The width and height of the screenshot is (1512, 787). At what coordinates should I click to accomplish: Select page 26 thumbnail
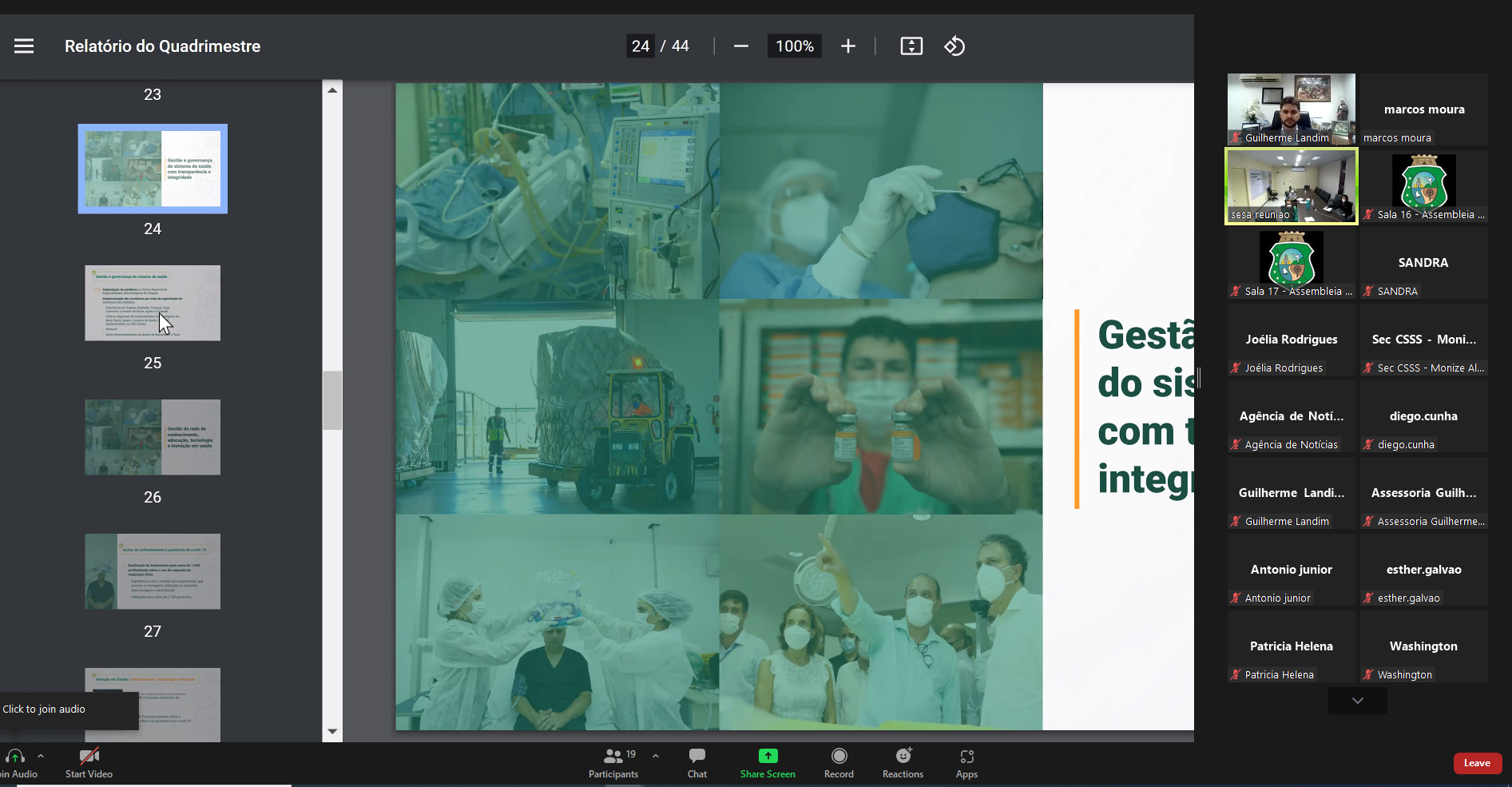[153, 437]
